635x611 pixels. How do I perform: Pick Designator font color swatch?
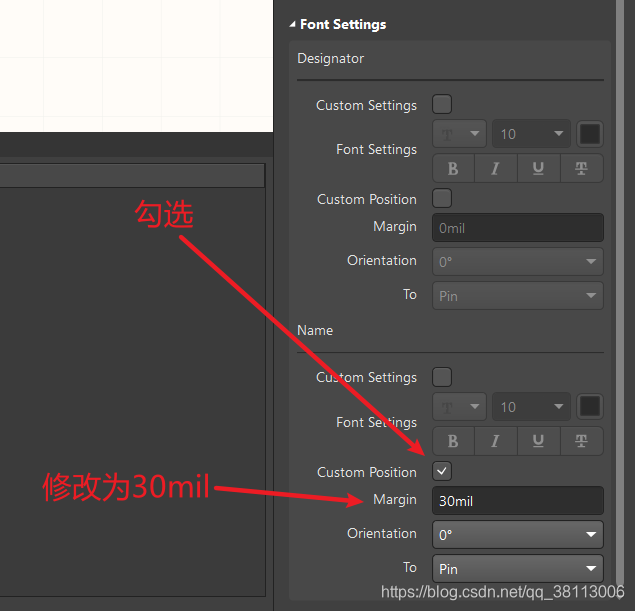coord(590,134)
